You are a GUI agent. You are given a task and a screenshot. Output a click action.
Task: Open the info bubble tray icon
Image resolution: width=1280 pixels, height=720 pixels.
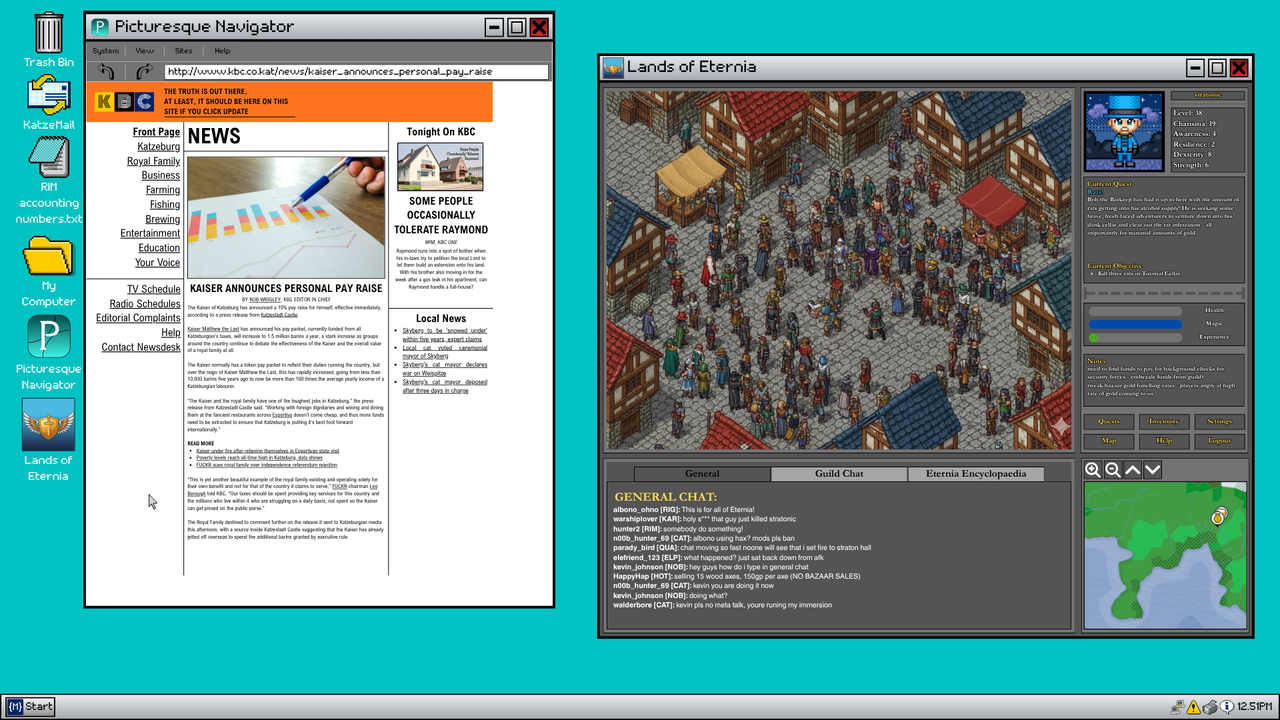[x=1226, y=707]
